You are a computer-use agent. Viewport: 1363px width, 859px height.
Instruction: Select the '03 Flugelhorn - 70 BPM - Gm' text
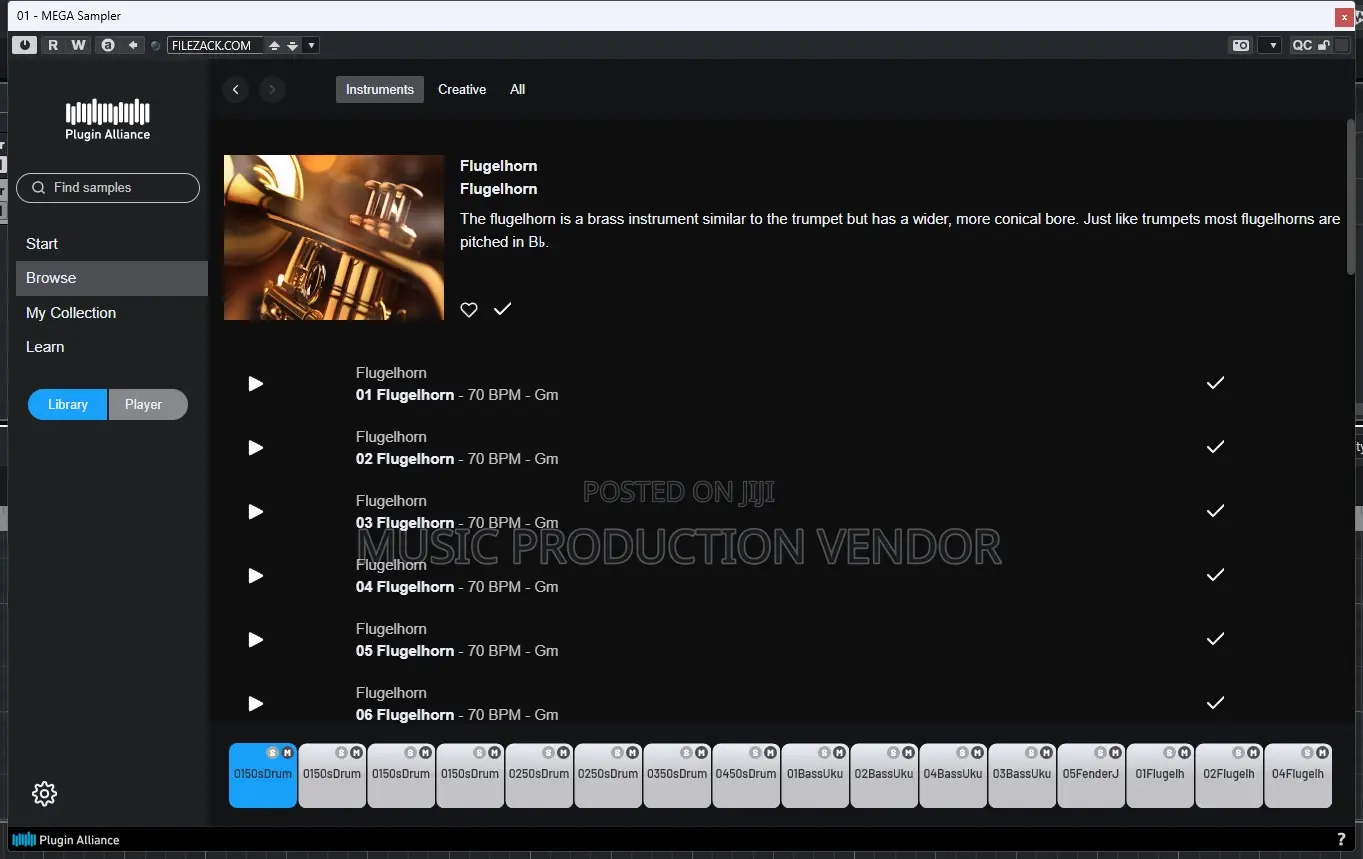point(457,523)
